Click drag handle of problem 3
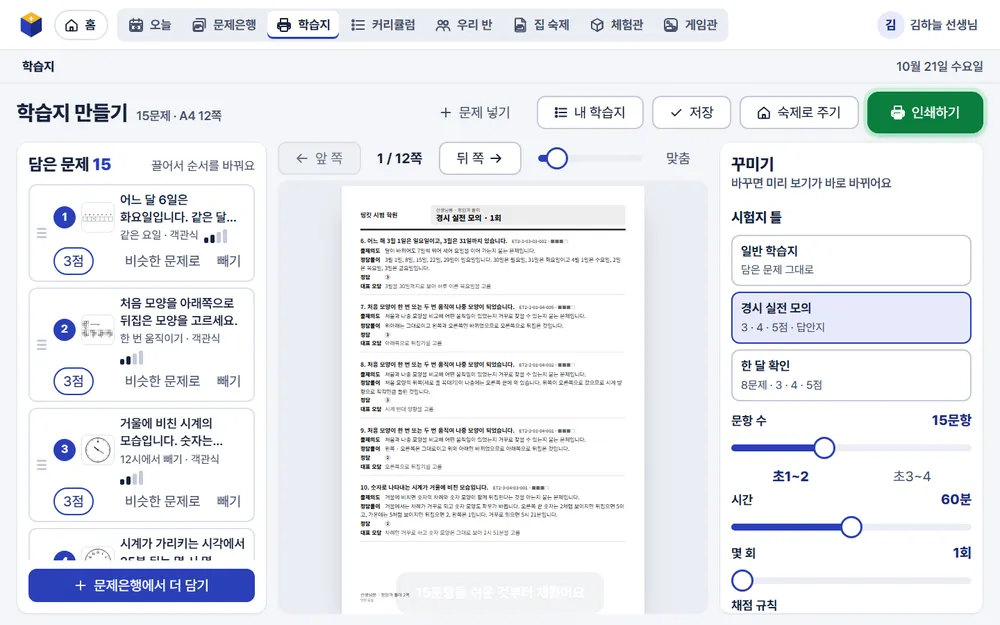The width and height of the screenshot is (1000, 625). tap(41, 465)
